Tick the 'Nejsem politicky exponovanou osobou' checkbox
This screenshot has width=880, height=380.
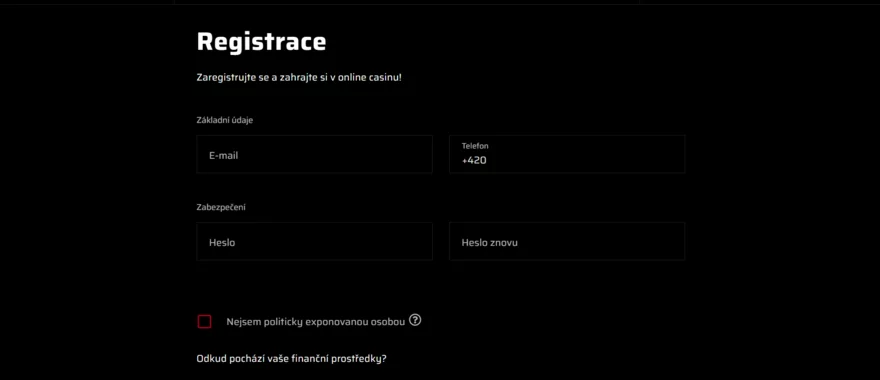[204, 322]
